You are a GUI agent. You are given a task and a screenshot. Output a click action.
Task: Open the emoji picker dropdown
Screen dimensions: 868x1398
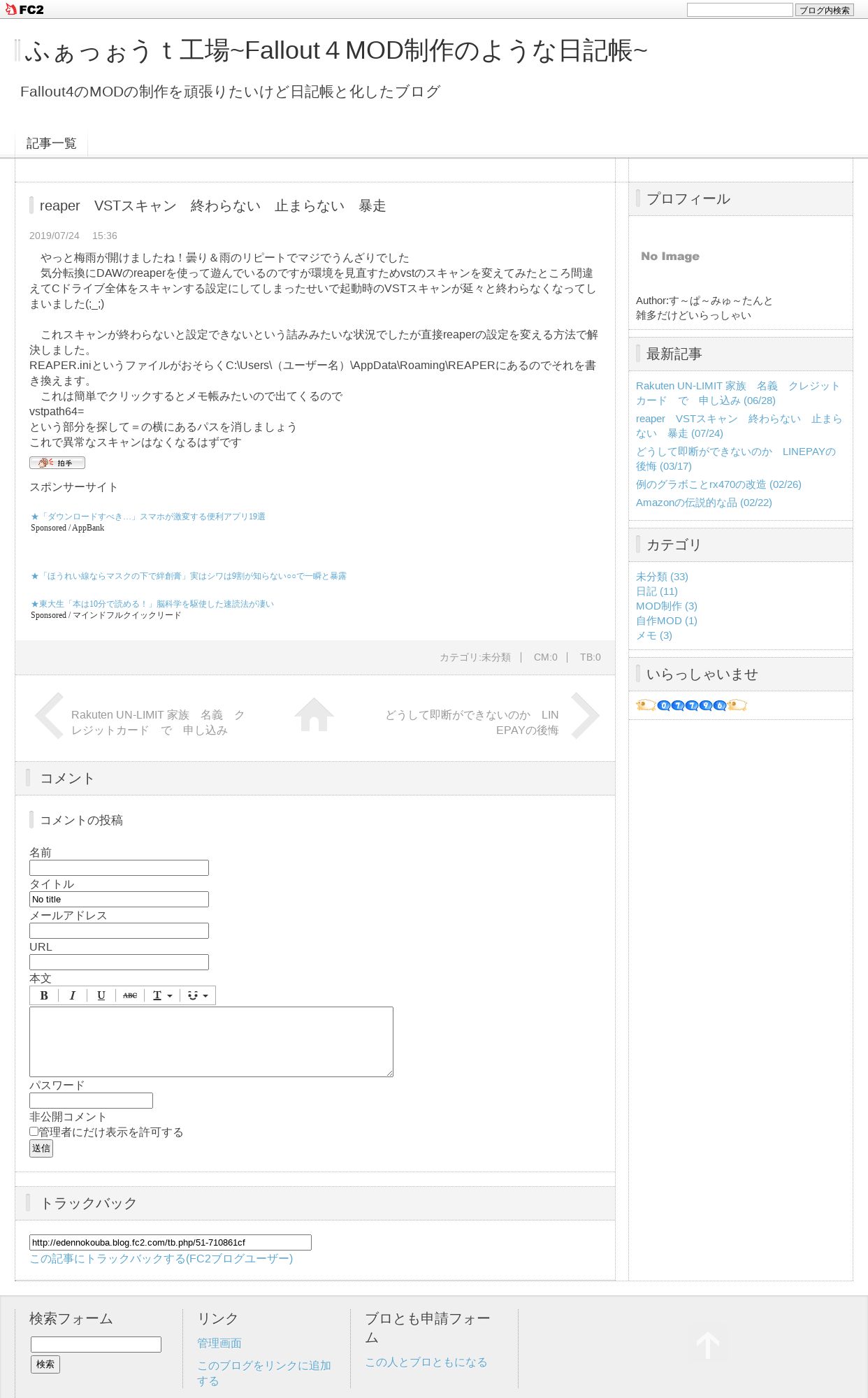point(198,995)
